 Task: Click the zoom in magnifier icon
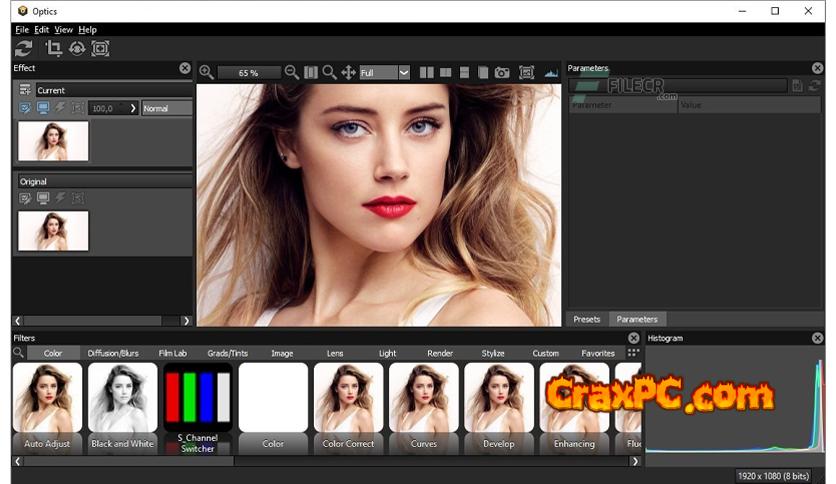pyautogui.click(x=206, y=72)
